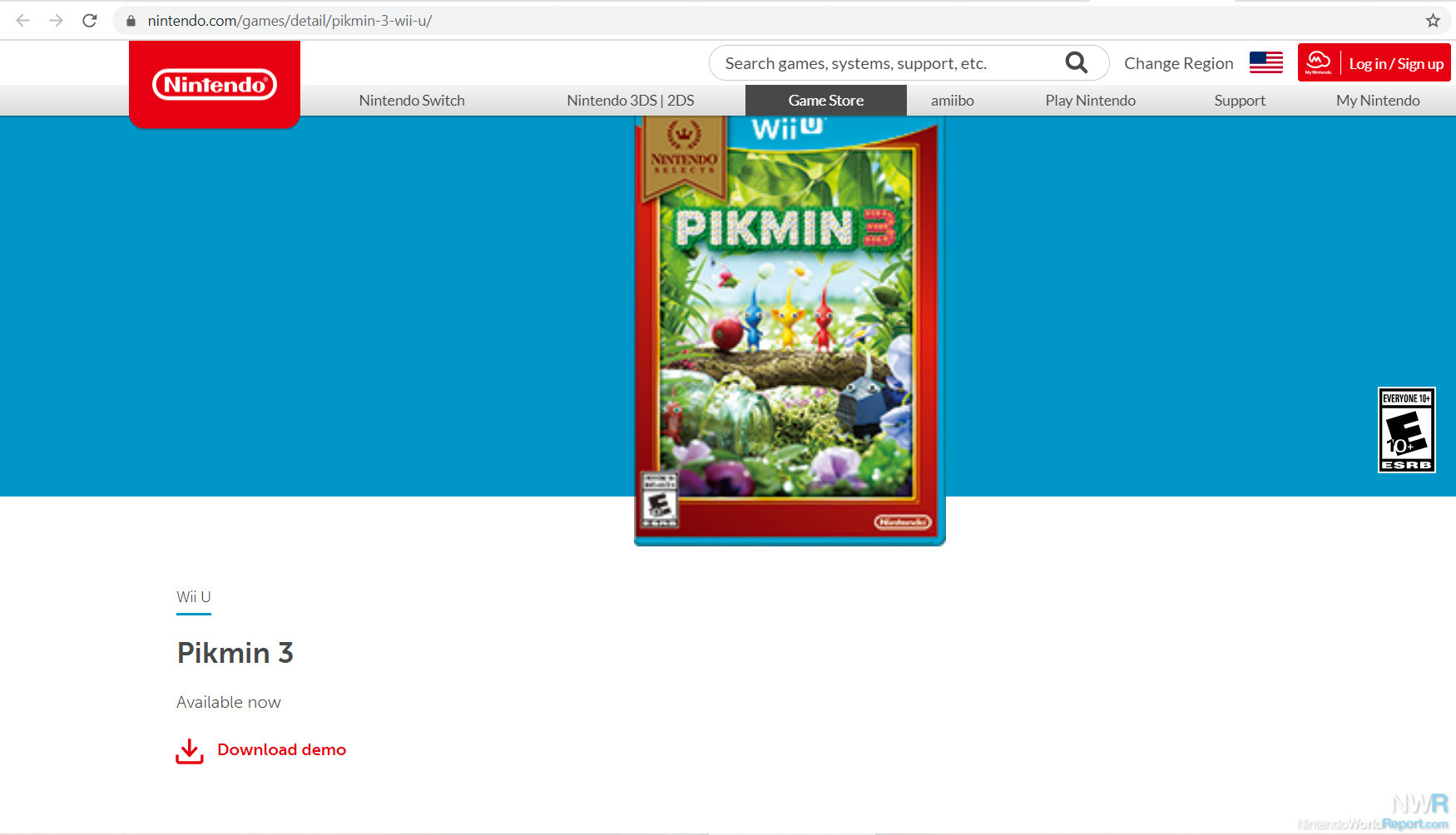The height and width of the screenshot is (835, 1456).
Task: Click the Change Region link
Action: pos(1179,63)
